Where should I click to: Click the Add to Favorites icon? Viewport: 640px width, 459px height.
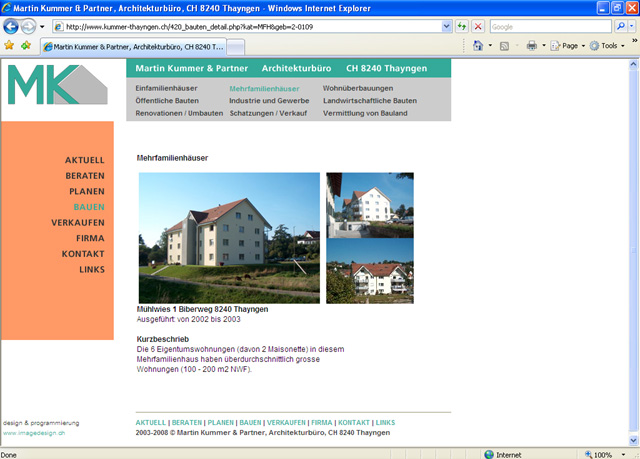tap(25, 45)
